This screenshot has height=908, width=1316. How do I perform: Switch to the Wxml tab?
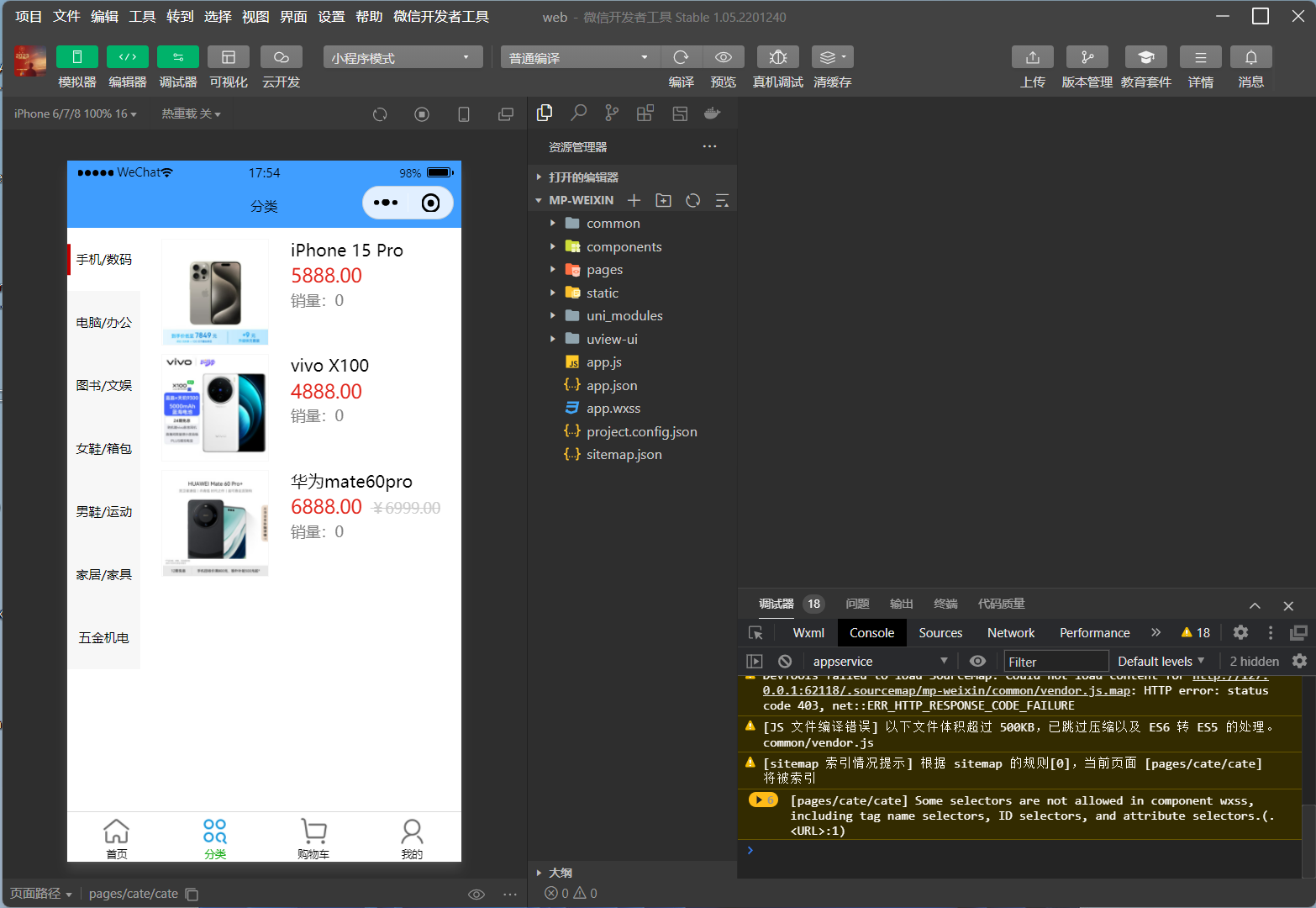[808, 633]
